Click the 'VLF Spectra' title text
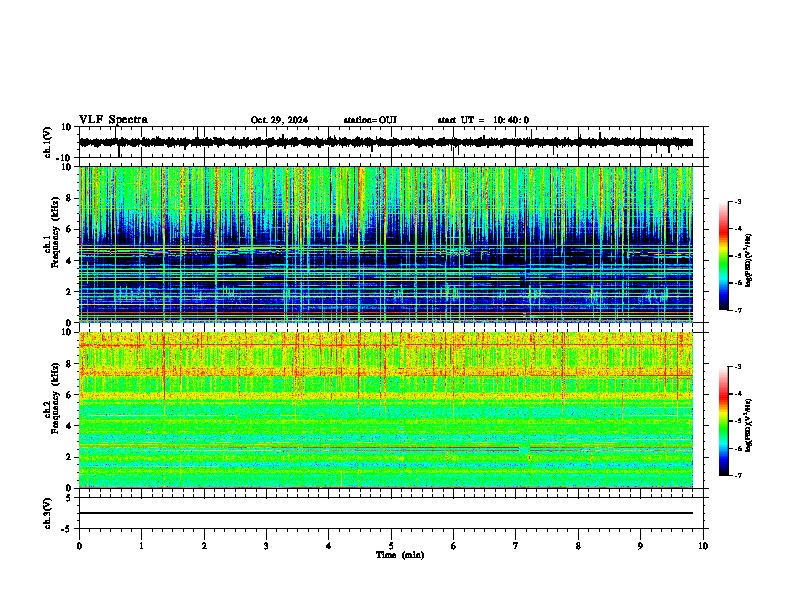This screenshot has width=792, height=612. [113, 120]
